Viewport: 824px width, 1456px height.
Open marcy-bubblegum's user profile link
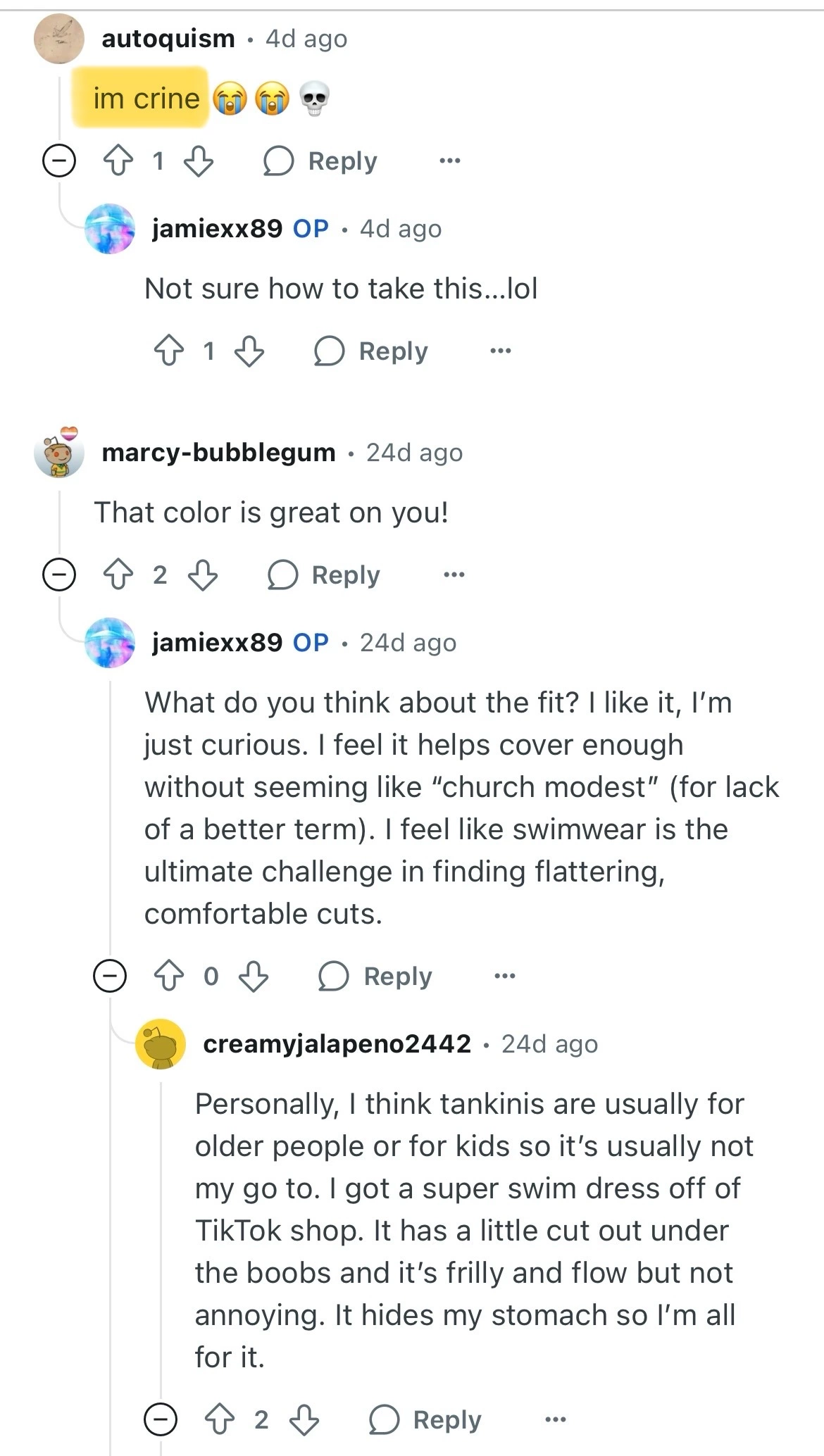tap(218, 453)
